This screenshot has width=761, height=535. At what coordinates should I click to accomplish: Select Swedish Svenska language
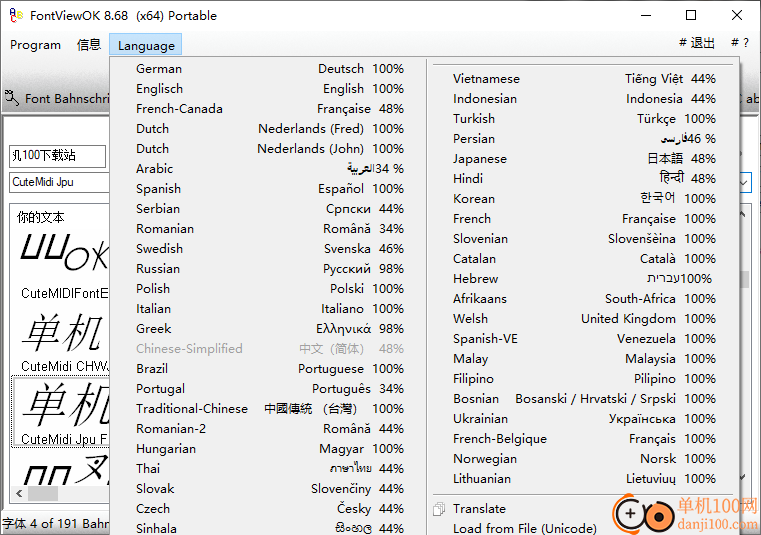tap(268, 249)
